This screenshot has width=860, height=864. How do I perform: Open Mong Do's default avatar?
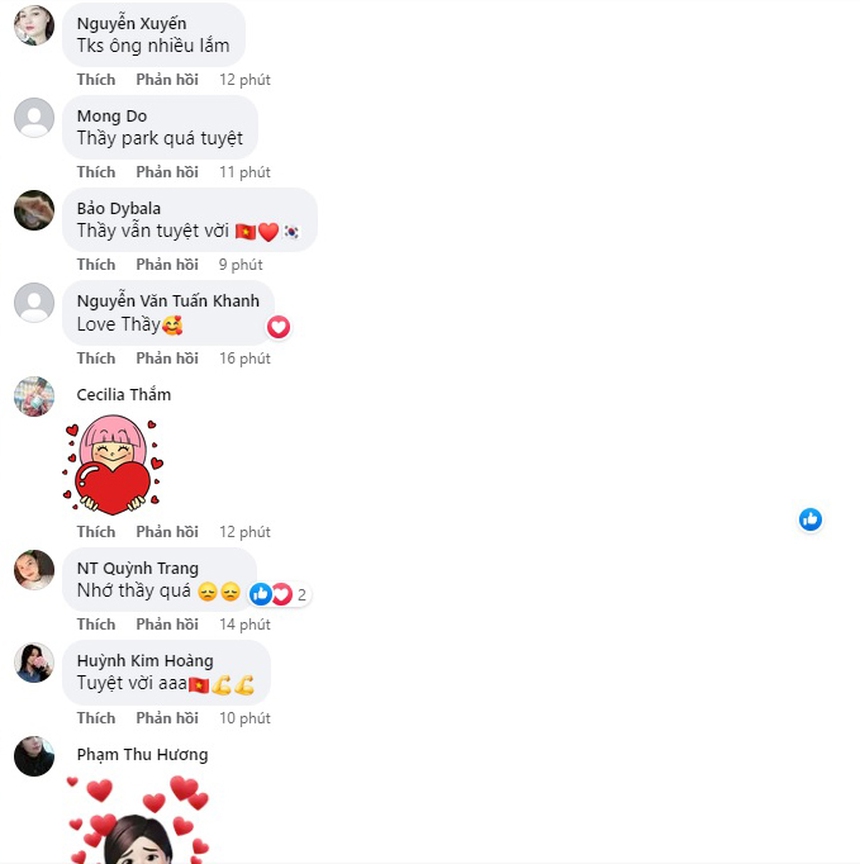[x=34, y=117]
